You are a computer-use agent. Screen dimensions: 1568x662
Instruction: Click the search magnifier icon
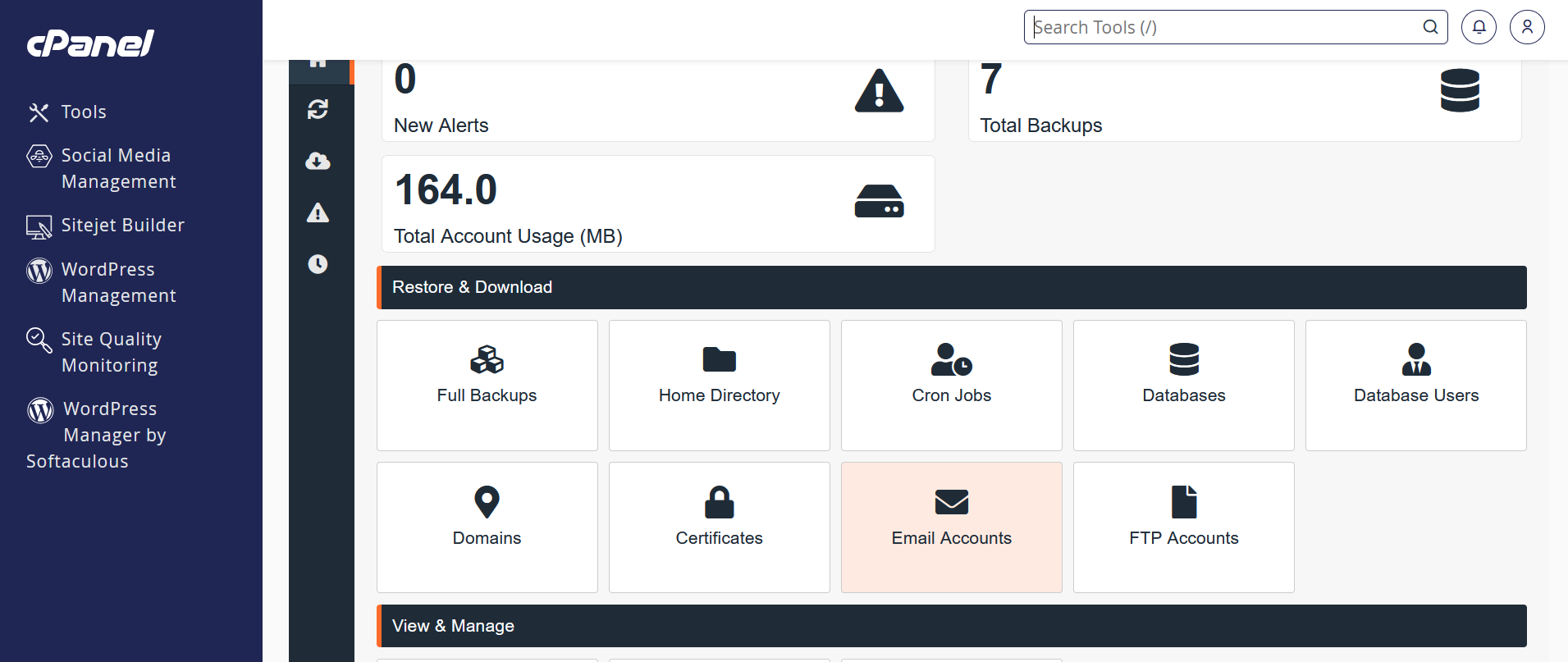pyautogui.click(x=1430, y=27)
